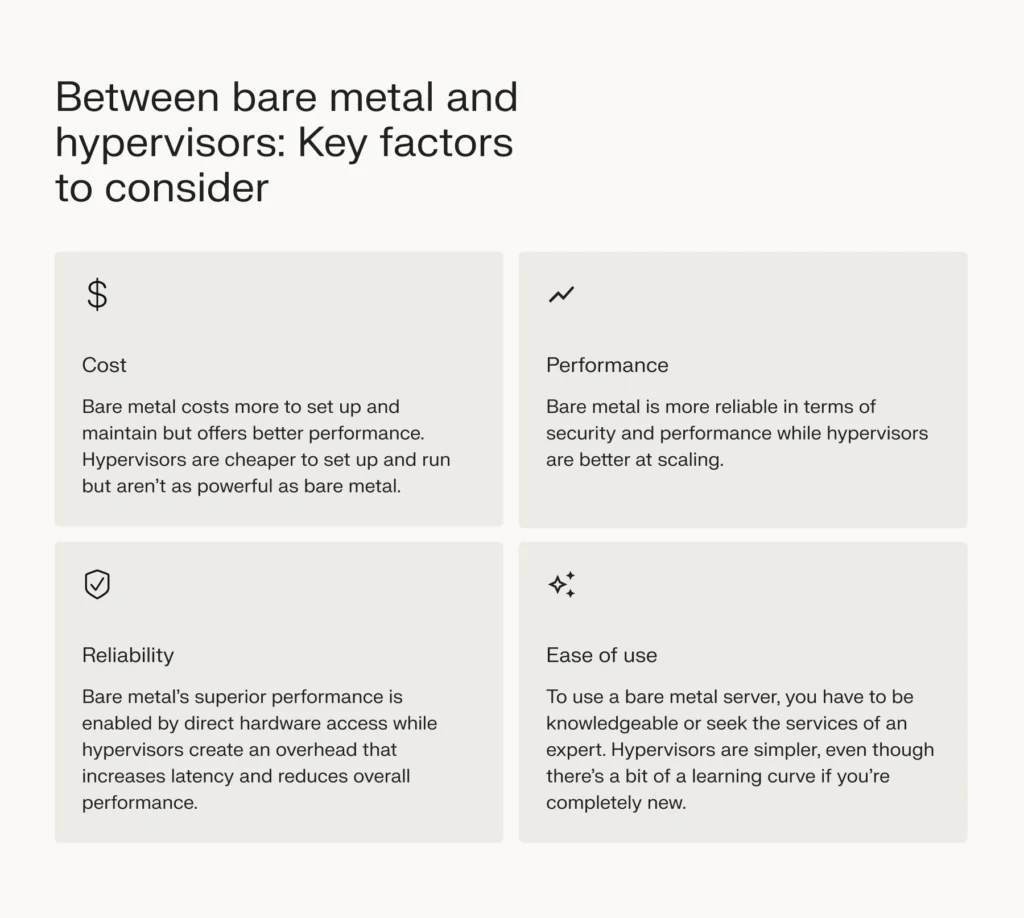The image size is (1024, 918).
Task: Select the "Performance" card heading
Action: [x=607, y=365]
